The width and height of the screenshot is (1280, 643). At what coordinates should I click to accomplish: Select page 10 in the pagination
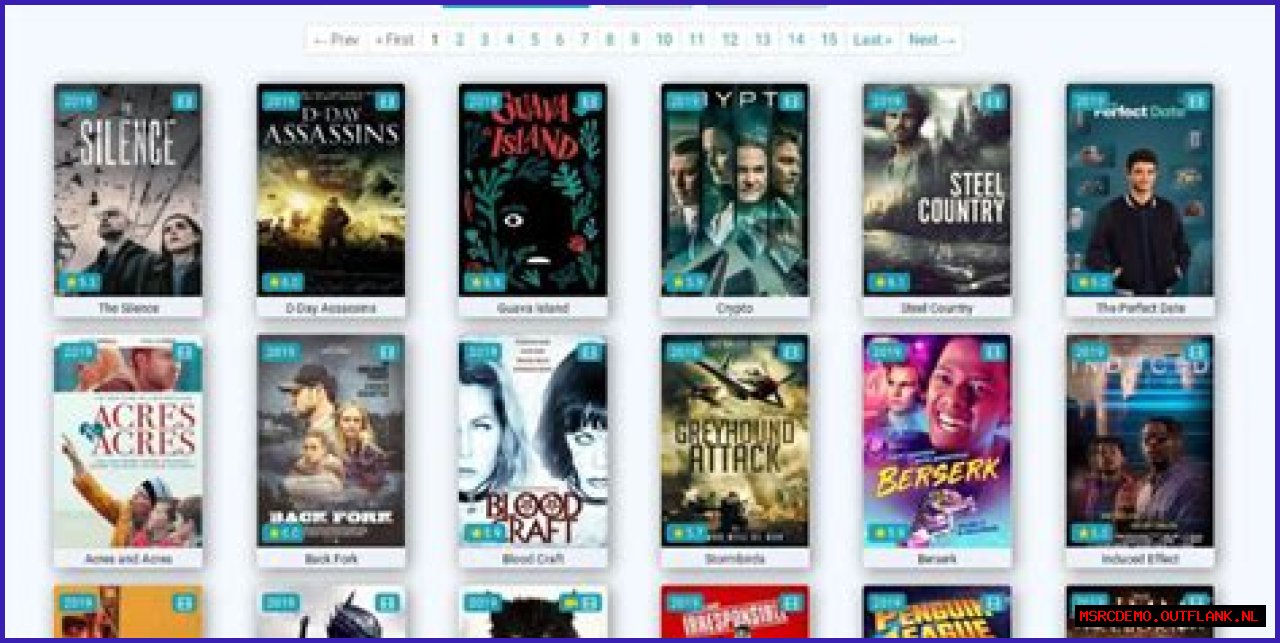pyautogui.click(x=664, y=40)
